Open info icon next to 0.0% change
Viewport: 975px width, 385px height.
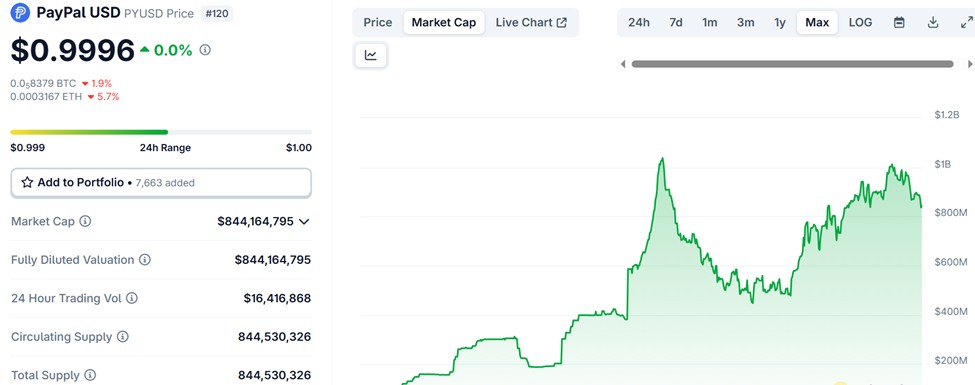pyautogui.click(x=205, y=50)
